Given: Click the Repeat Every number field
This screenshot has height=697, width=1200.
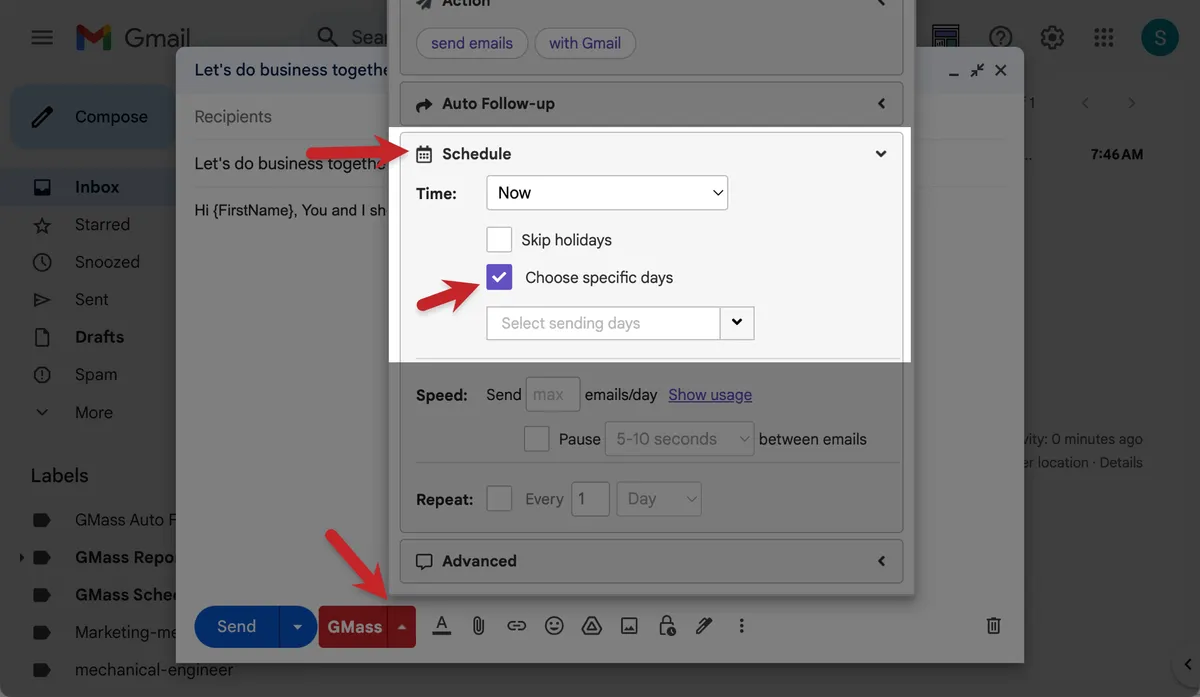Looking at the screenshot, I should [590, 498].
